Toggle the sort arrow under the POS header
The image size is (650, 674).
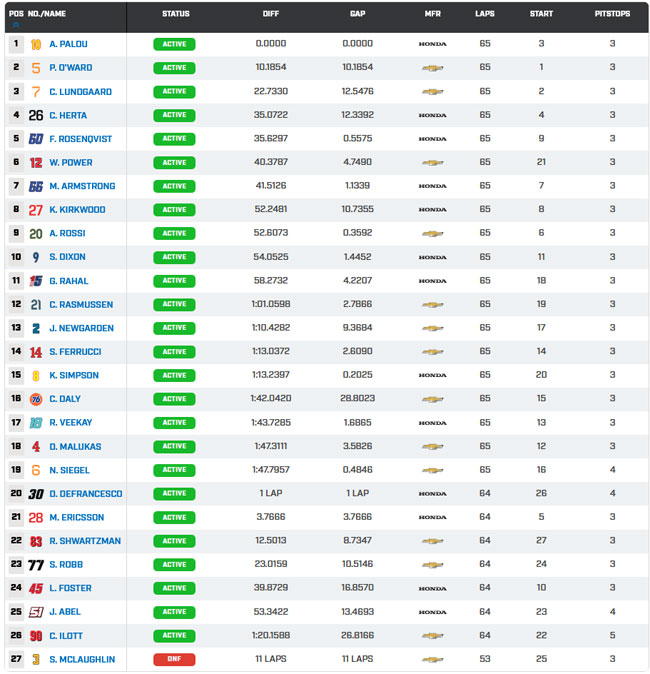16,25
